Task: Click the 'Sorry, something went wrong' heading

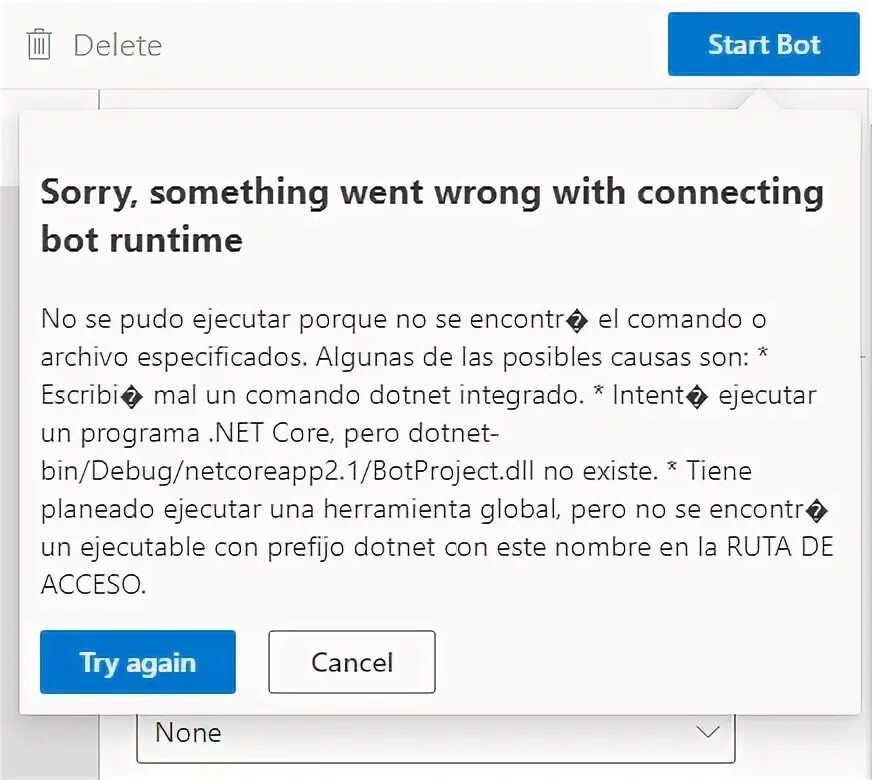Action: coord(432,193)
